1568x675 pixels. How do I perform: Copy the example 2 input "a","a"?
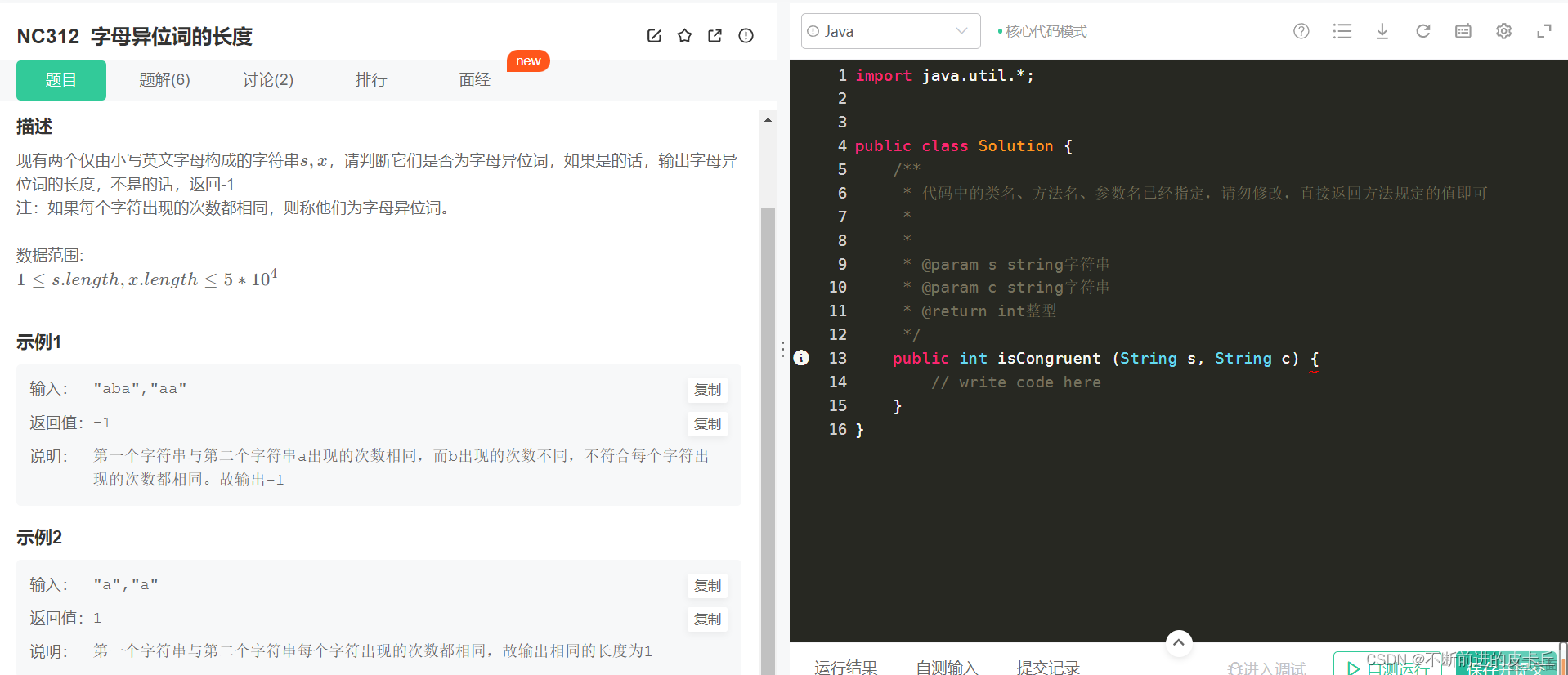point(707,586)
